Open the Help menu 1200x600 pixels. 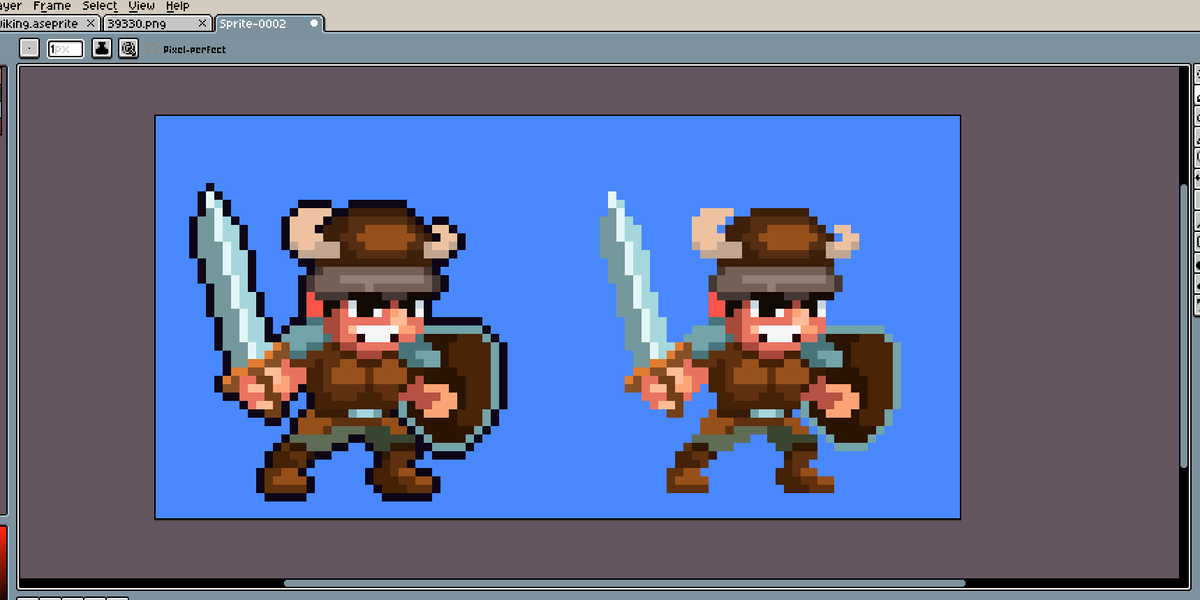pyautogui.click(x=177, y=6)
